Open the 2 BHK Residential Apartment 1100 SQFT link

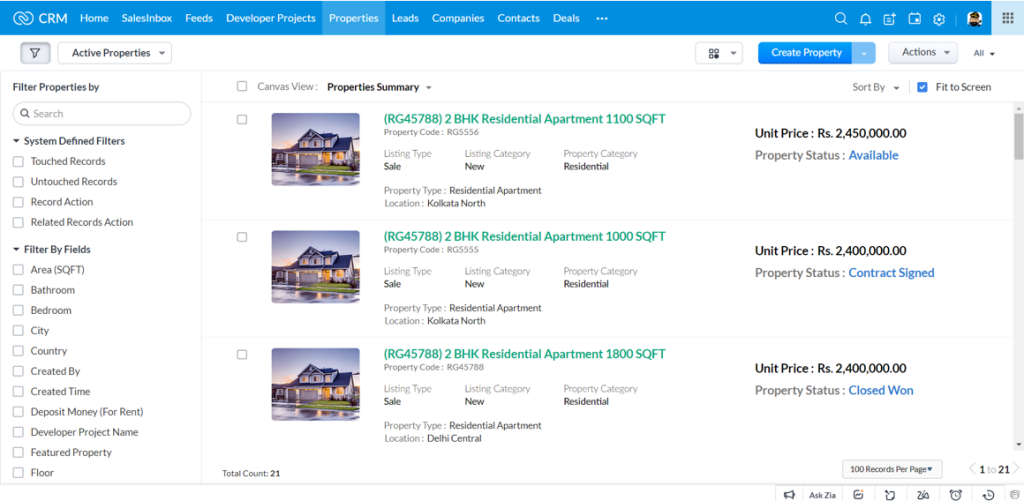tap(524, 119)
